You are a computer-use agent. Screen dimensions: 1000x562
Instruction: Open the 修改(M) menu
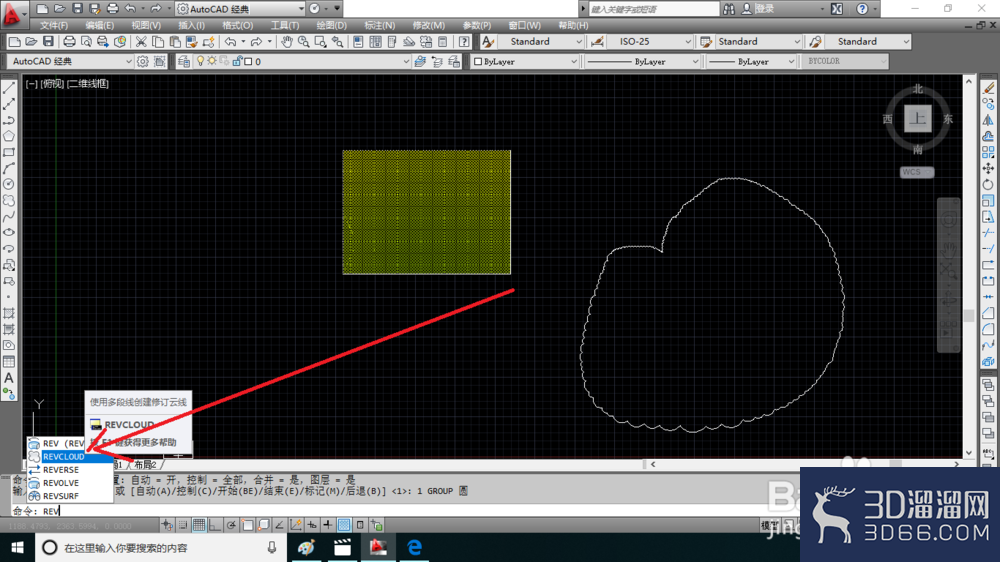click(429, 26)
